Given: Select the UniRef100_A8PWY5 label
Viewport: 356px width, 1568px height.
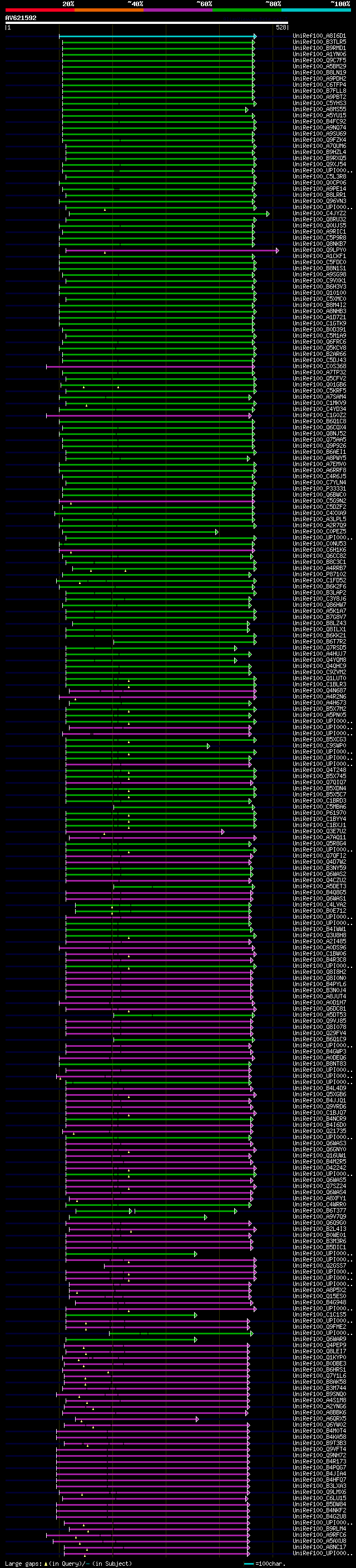Looking at the screenshot, I should tap(319, 458).
